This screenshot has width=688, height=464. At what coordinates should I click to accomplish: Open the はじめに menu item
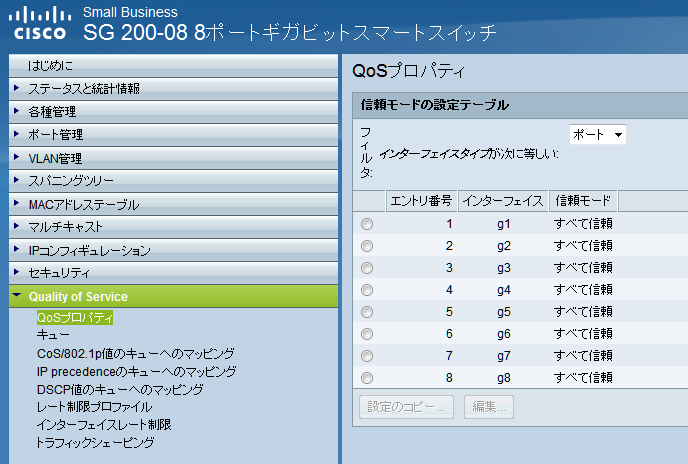(50, 66)
